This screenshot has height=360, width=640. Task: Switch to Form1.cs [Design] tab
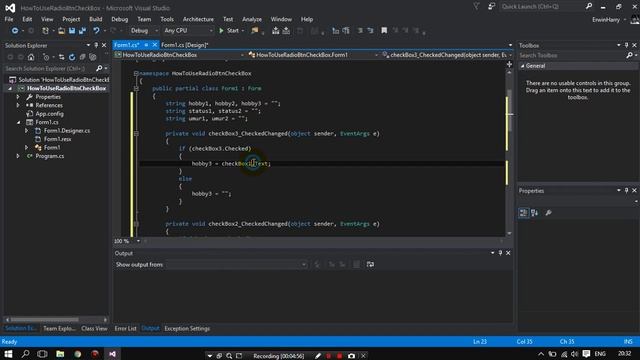[184, 45]
